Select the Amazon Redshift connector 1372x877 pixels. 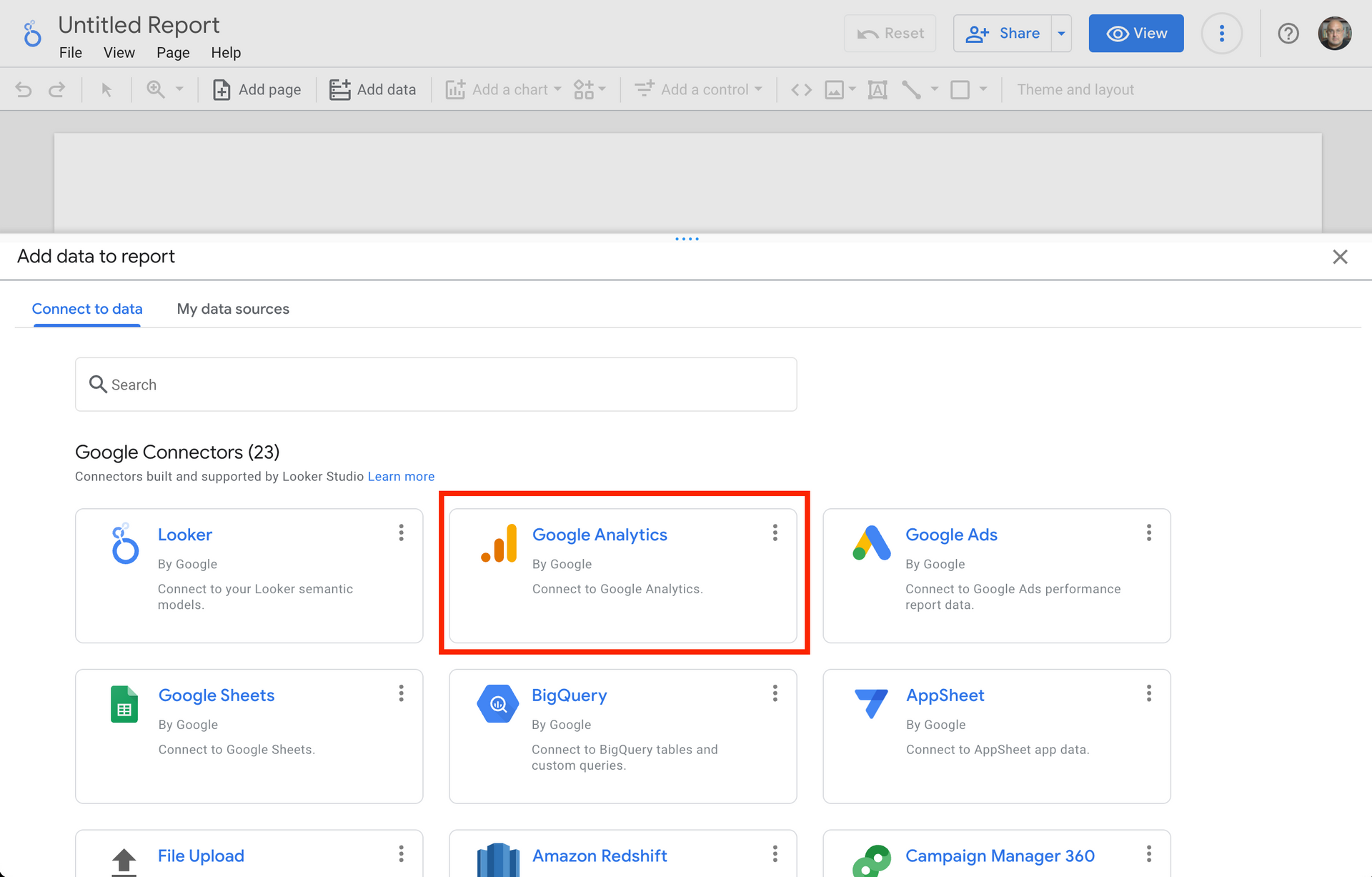[623, 853]
